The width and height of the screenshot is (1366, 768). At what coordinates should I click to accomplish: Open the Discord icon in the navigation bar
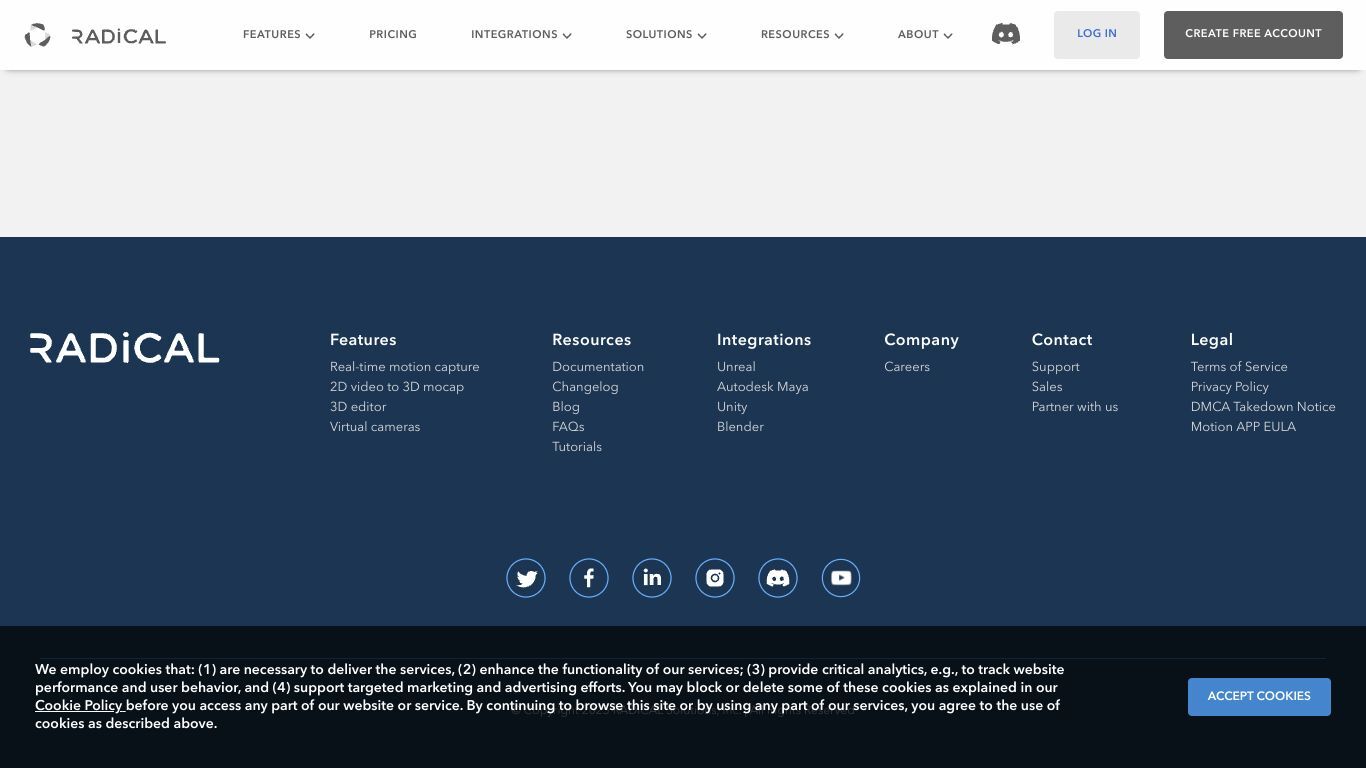click(x=1005, y=34)
